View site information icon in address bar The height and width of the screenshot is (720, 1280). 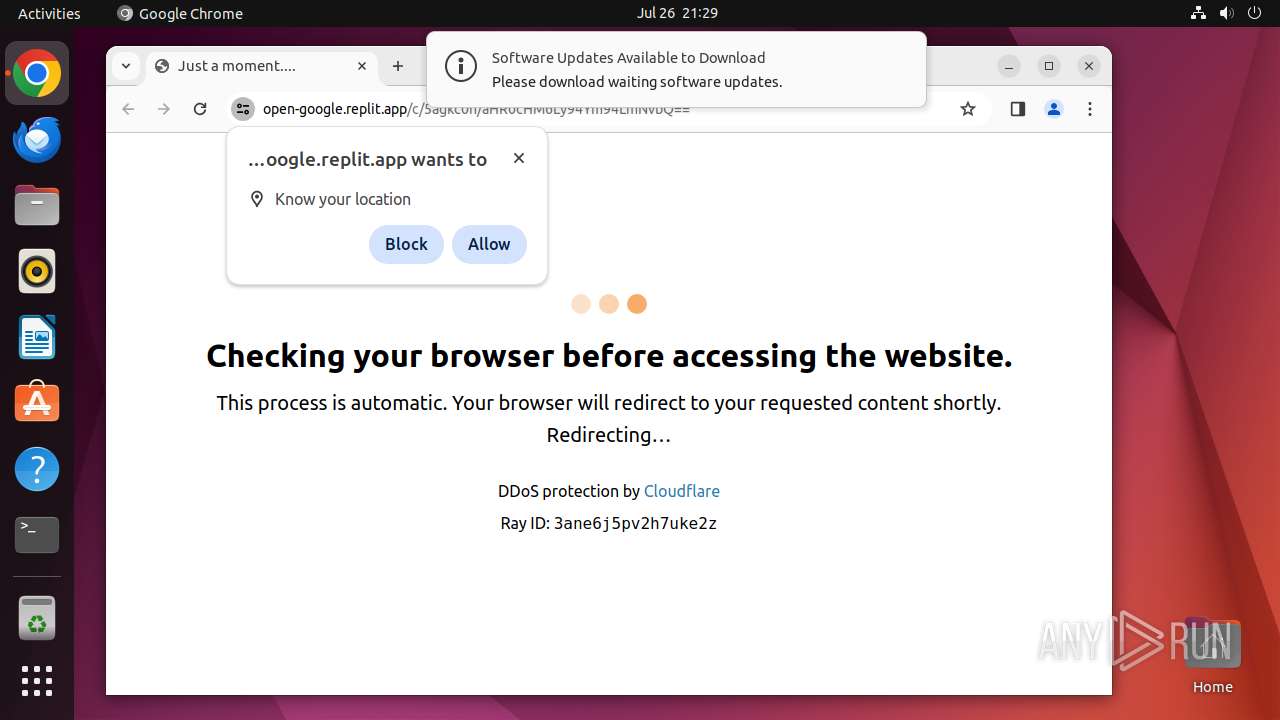pyautogui.click(x=243, y=109)
